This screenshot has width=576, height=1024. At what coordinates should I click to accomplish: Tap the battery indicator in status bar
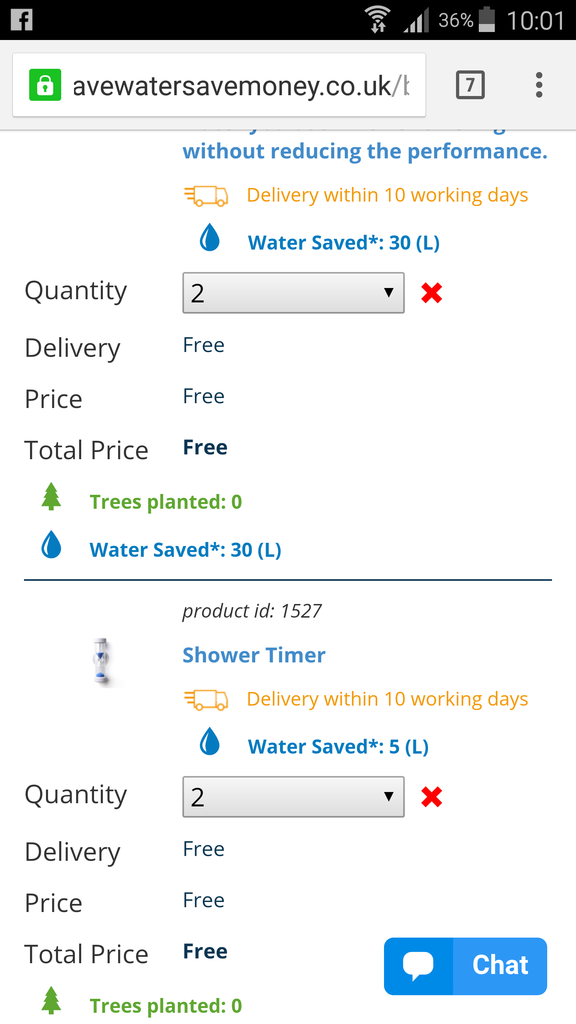pyautogui.click(x=487, y=20)
